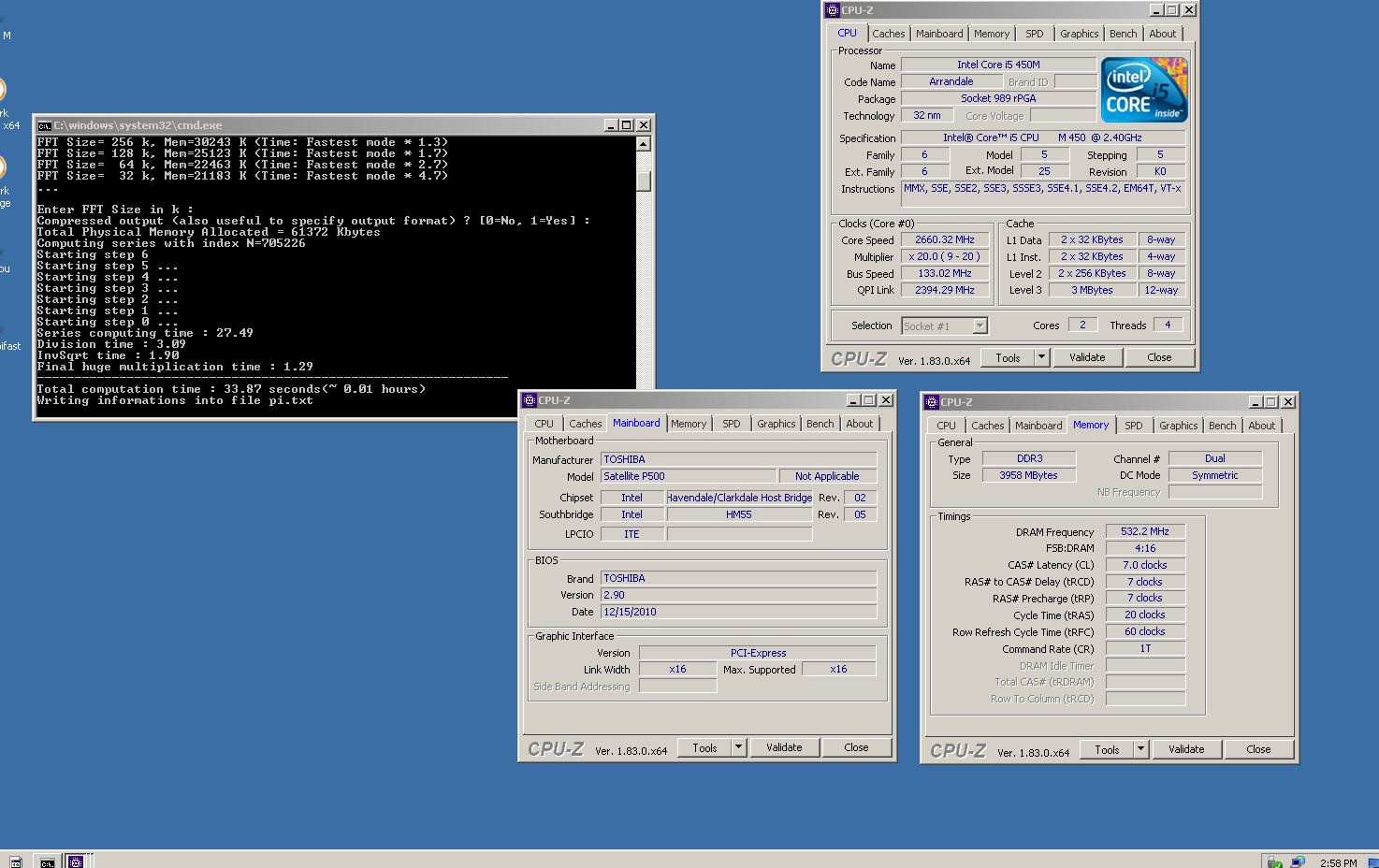Go to Graphics tab in Memory CPU-Z window

pyautogui.click(x=1178, y=426)
